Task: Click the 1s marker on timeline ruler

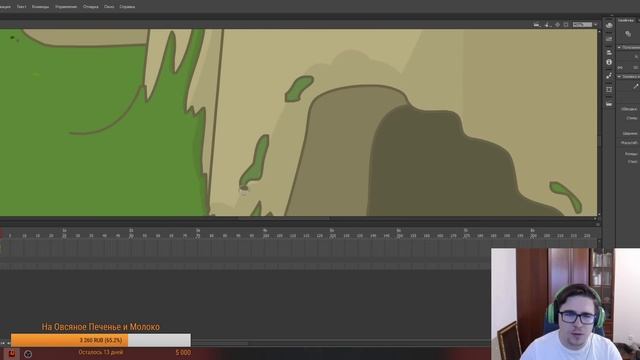Action: coord(64,231)
